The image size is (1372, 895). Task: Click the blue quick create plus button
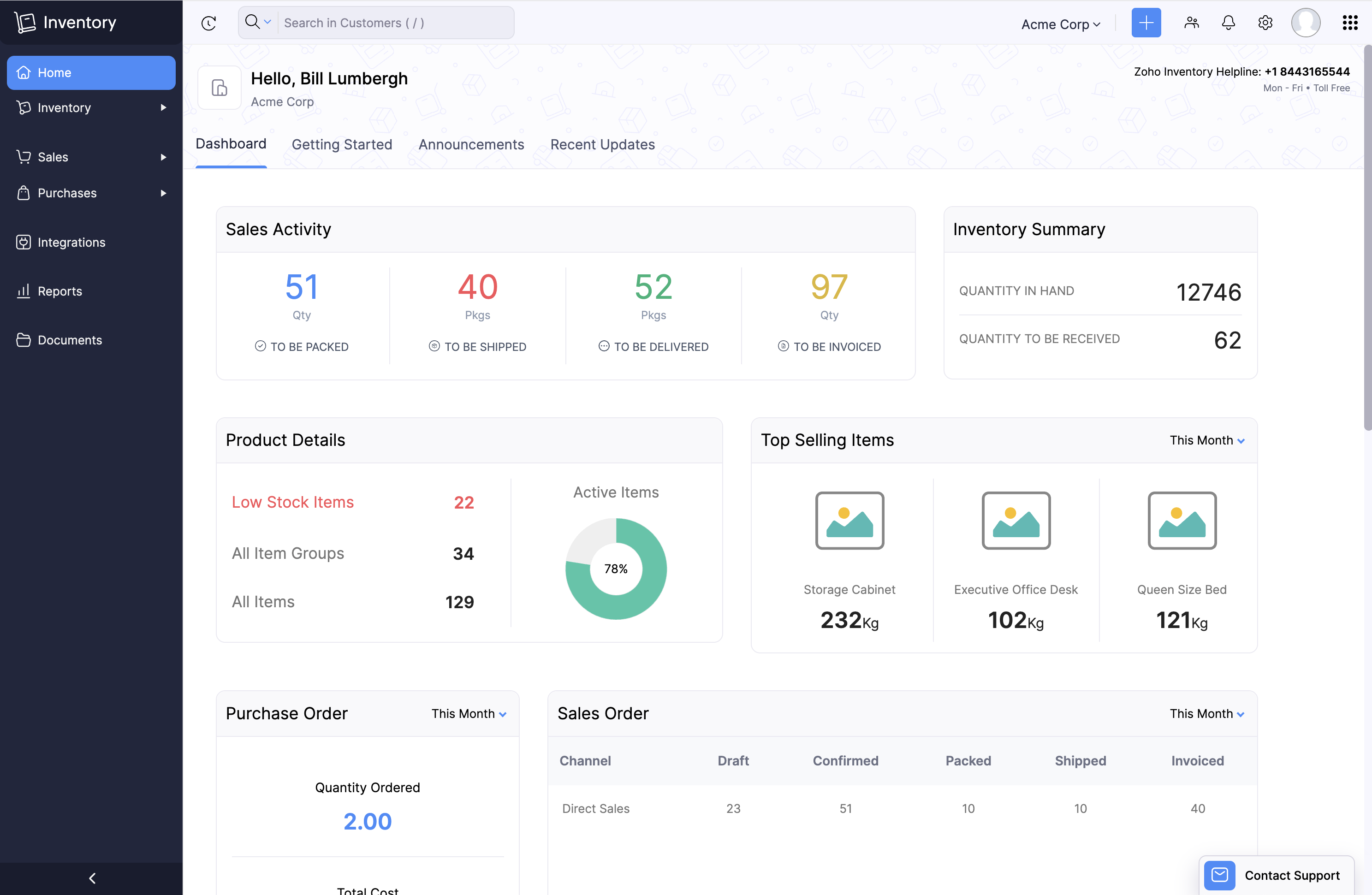(x=1146, y=23)
